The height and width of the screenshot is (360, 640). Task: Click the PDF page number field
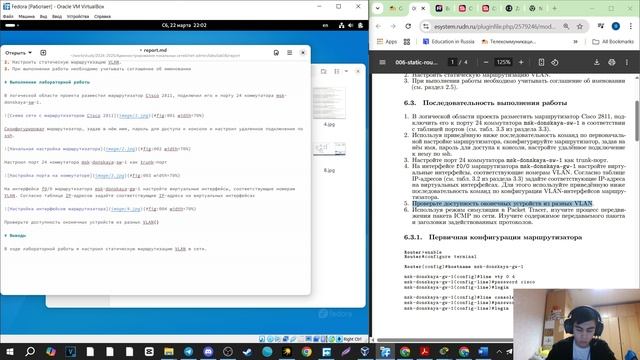452,62
